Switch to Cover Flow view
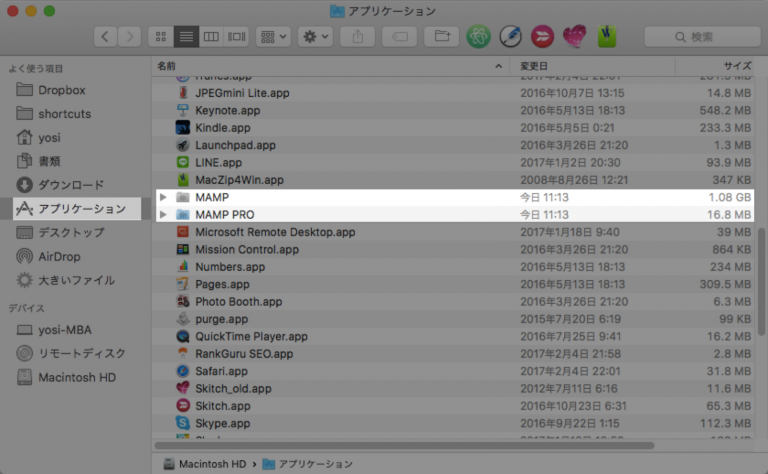The image size is (768, 474). pyautogui.click(x=237, y=36)
